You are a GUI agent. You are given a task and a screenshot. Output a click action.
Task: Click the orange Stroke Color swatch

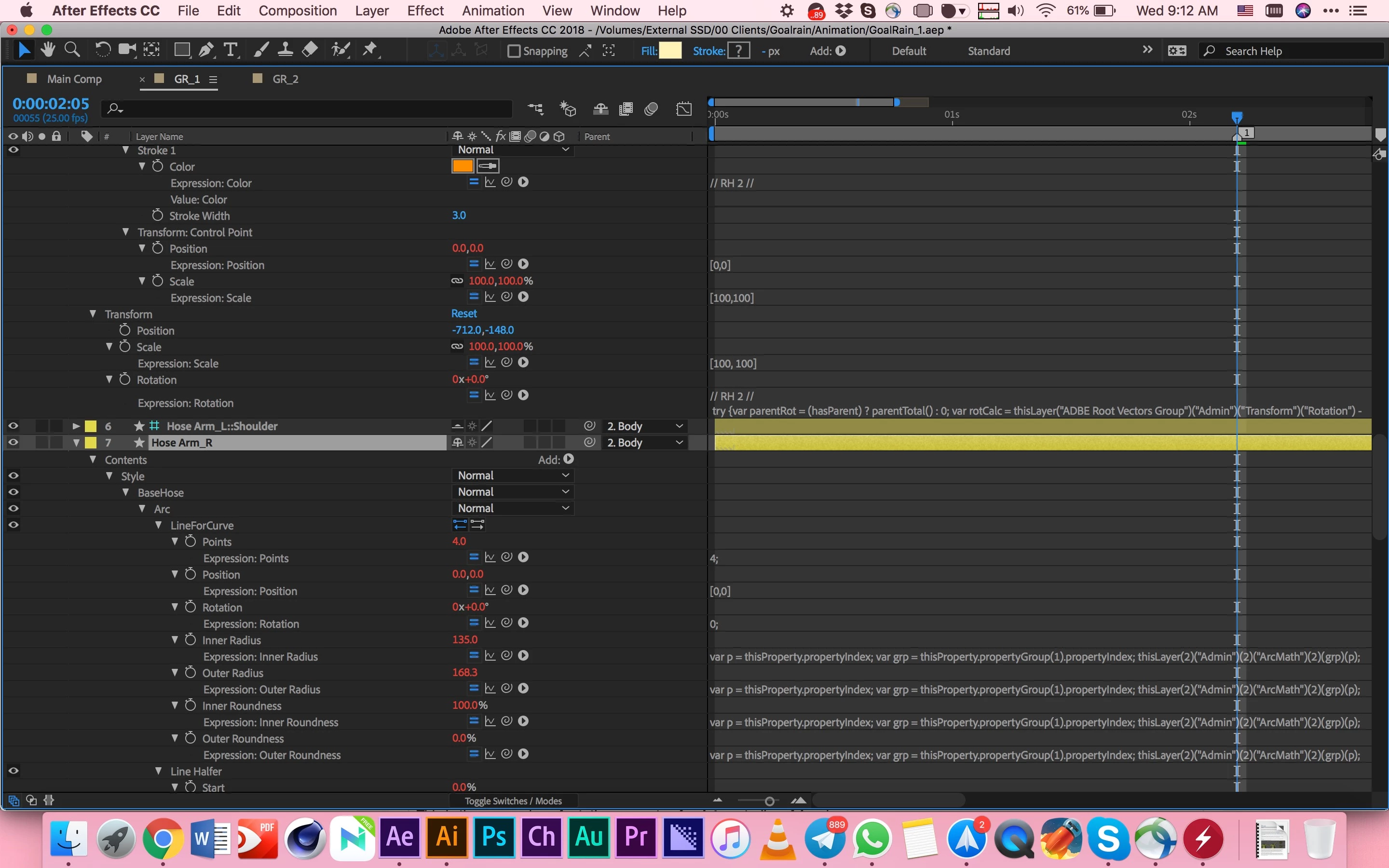[462, 166]
